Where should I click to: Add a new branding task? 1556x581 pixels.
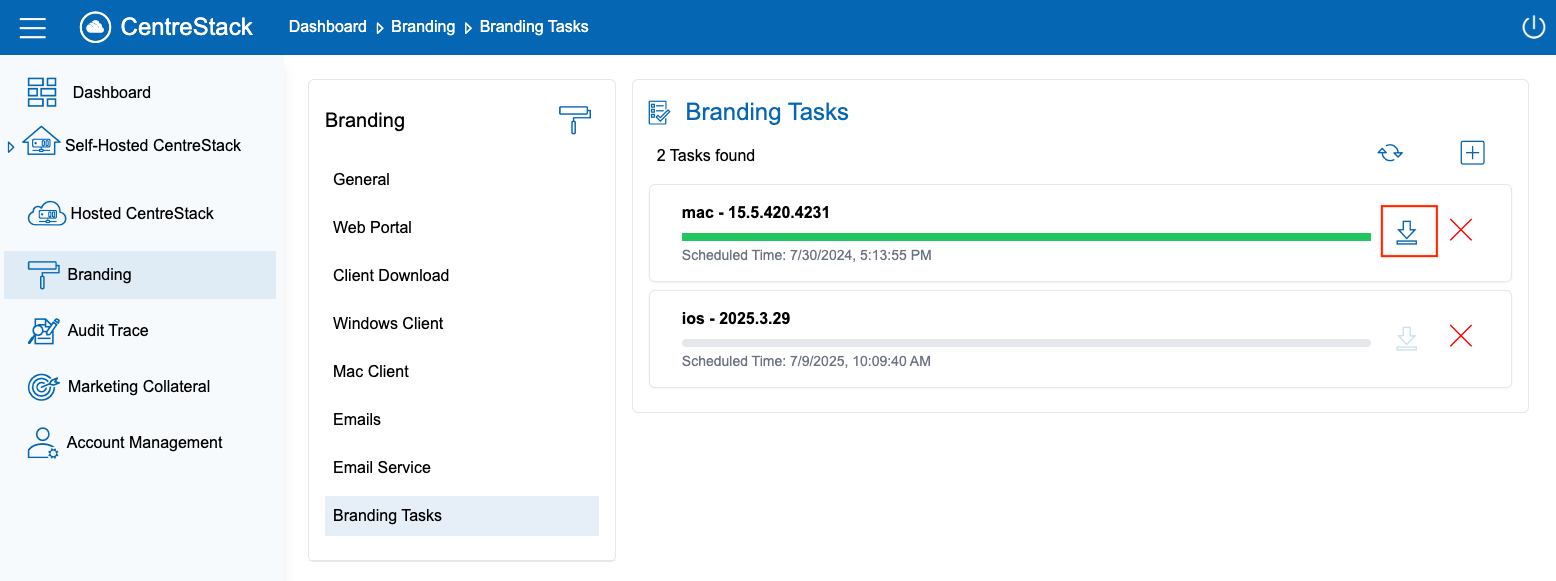pos(1472,153)
